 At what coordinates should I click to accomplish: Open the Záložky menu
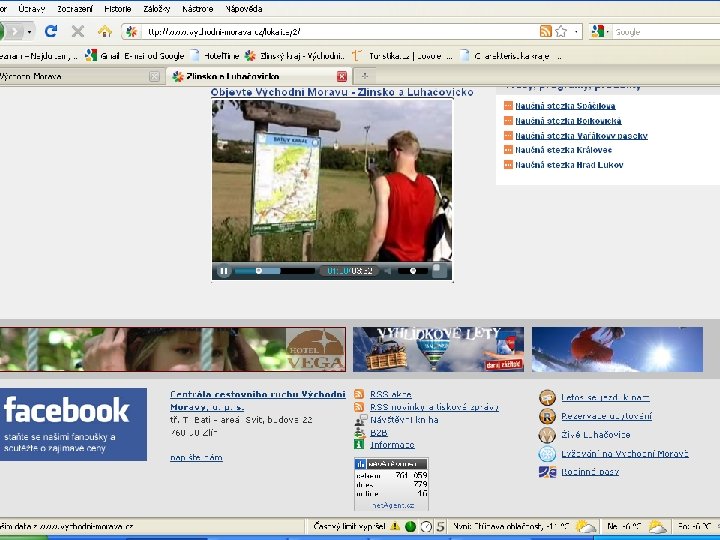point(157,9)
